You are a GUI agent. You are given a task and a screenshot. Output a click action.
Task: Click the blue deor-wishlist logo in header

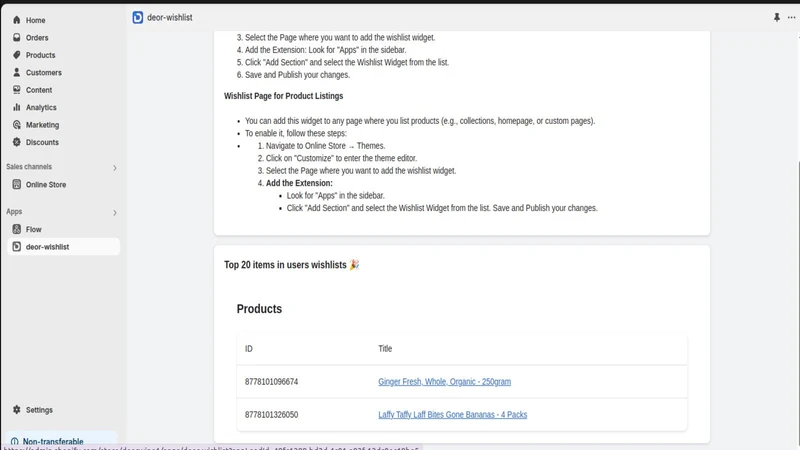(138, 17)
